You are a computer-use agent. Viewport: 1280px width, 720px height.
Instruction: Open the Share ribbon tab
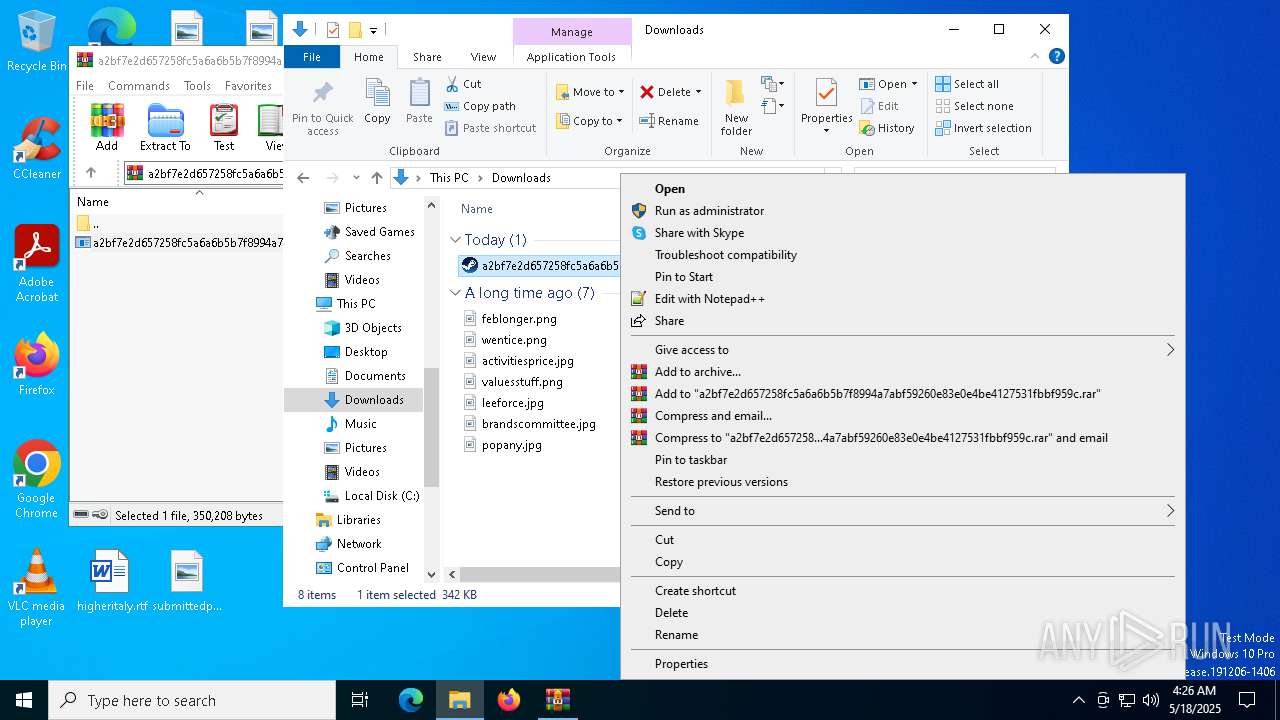coord(427,57)
